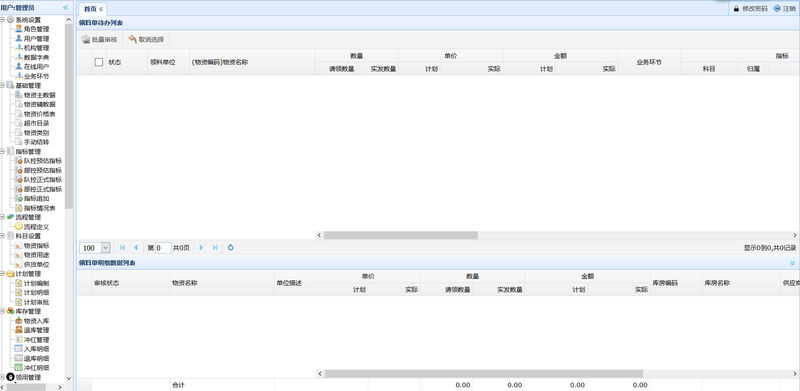Image resolution: width=800 pixels, height=391 pixels.
Task: Click the 入库明细 table icon
Action: pyautogui.click(x=19, y=349)
